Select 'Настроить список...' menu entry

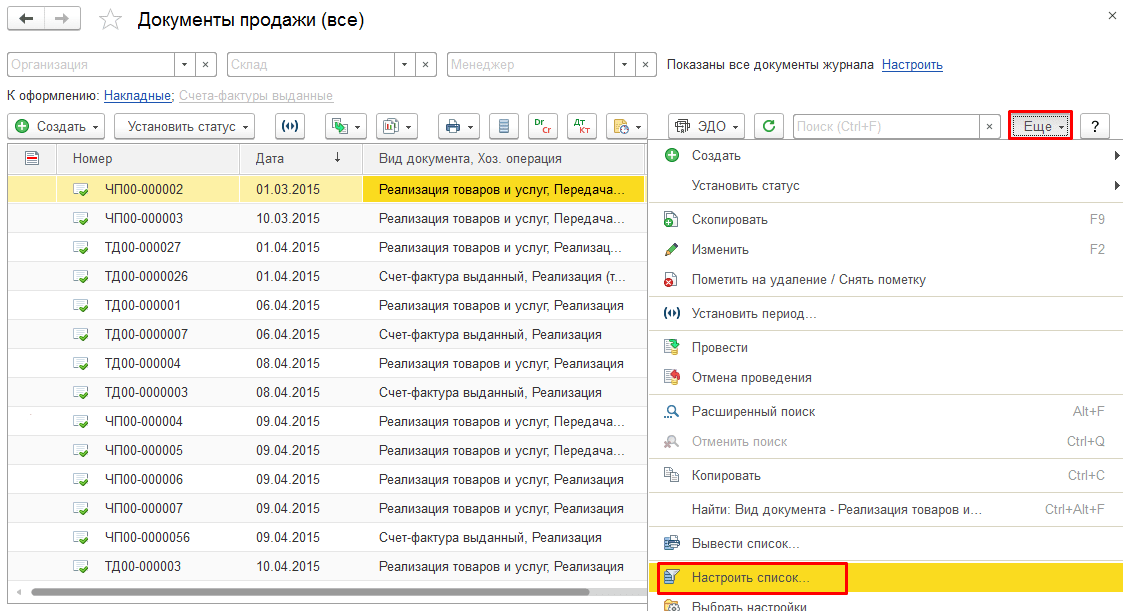click(x=750, y=578)
